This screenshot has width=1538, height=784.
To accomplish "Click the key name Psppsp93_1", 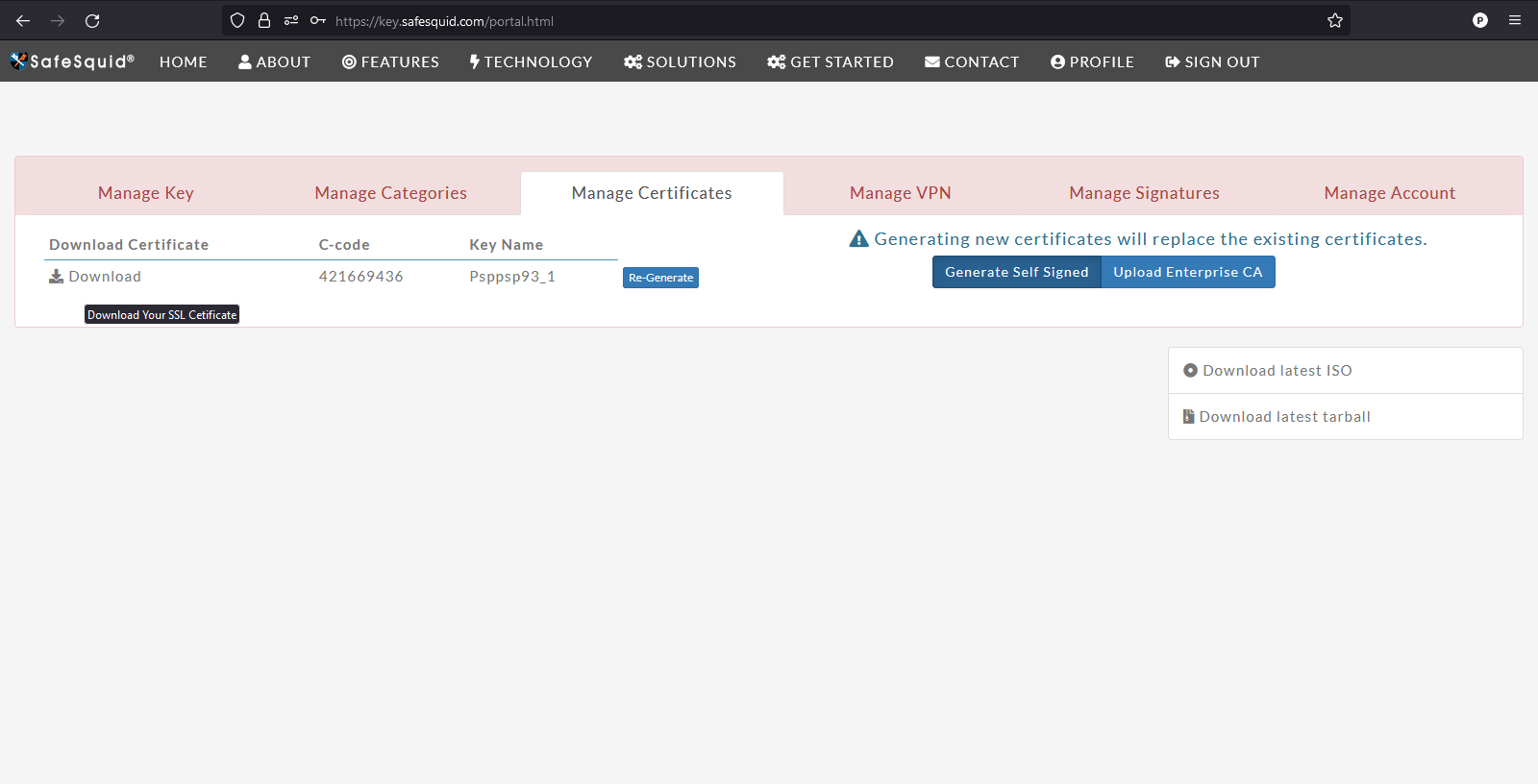I will coord(512,276).
